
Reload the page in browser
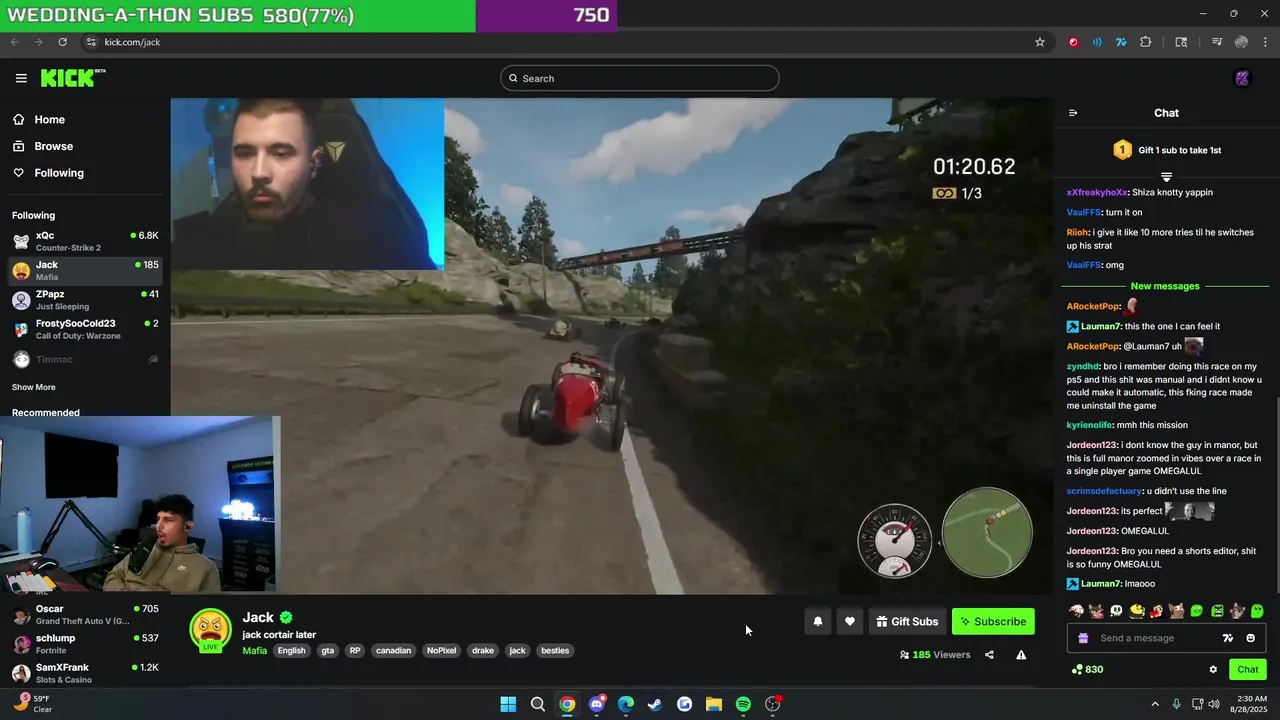62,42
